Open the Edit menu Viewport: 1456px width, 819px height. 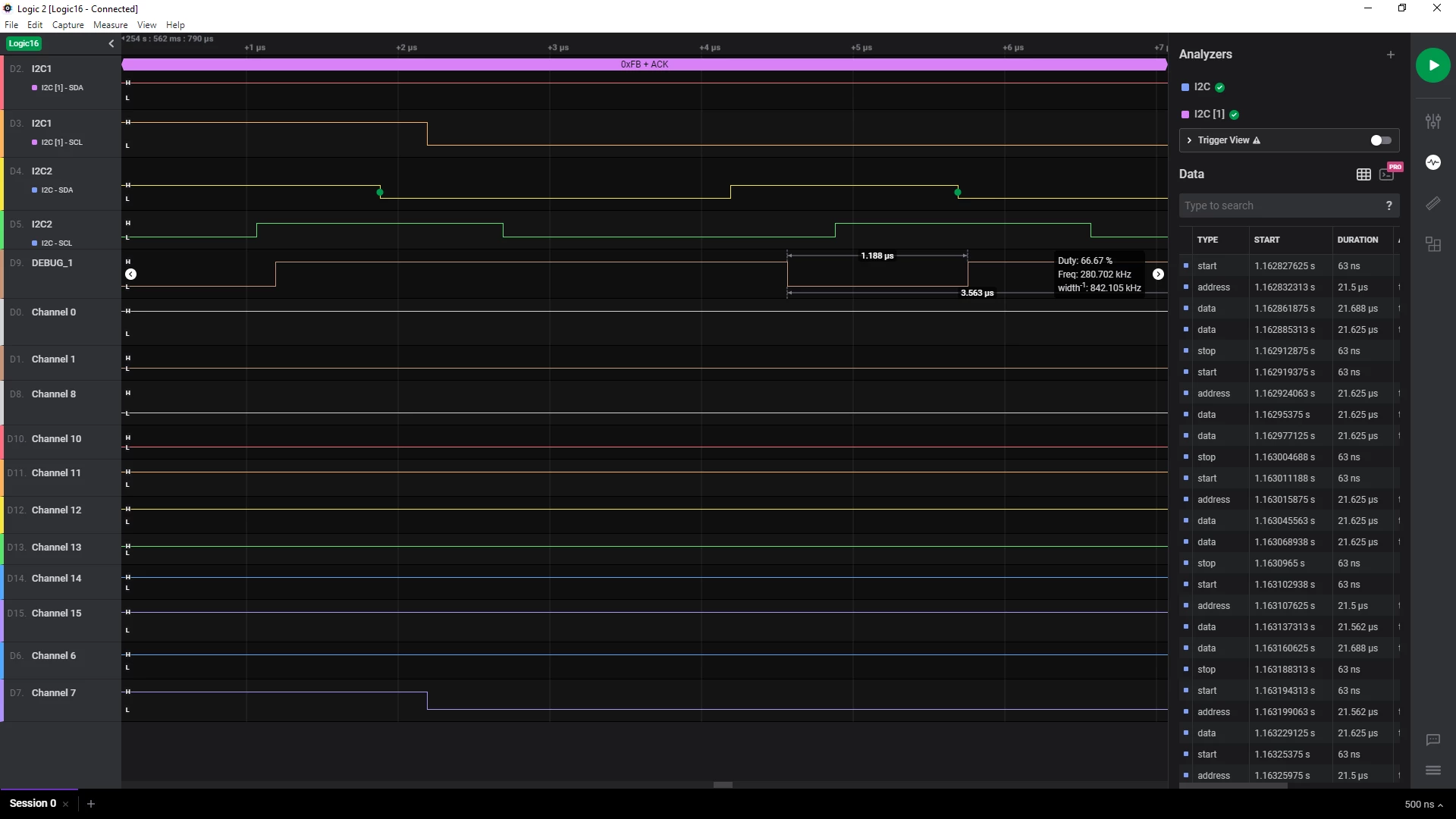(35, 25)
